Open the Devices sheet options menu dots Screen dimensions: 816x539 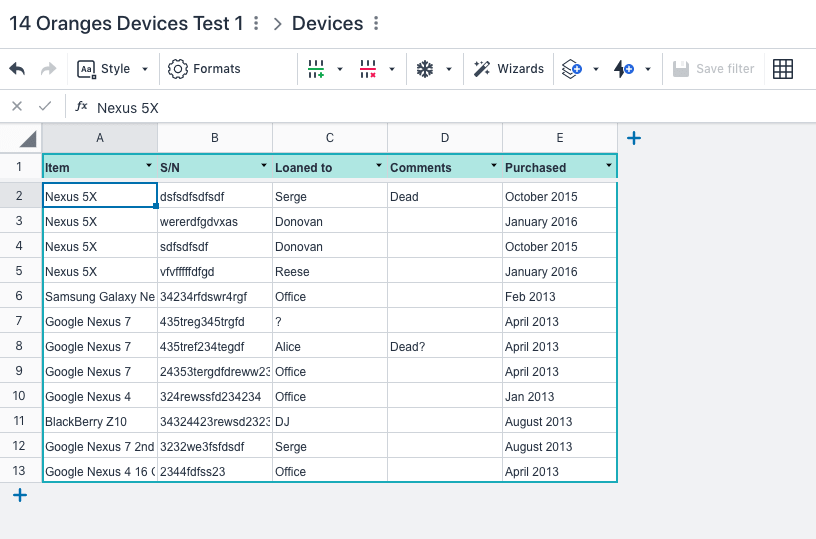(x=376, y=23)
